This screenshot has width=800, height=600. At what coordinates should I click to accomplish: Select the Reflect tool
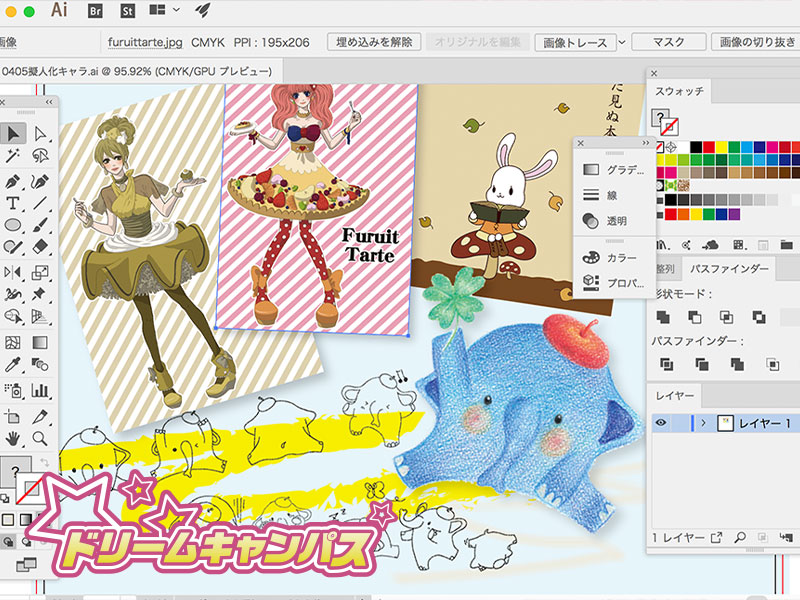[13, 272]
